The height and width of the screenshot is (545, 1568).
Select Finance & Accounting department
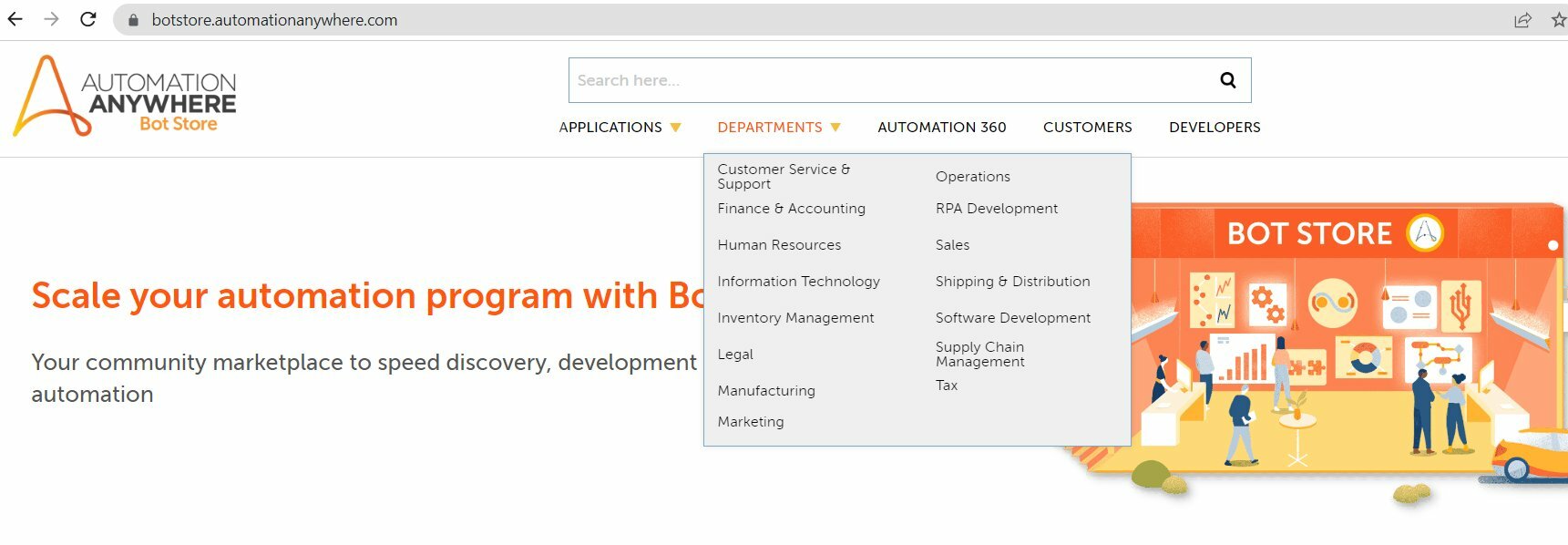(791, 209)
